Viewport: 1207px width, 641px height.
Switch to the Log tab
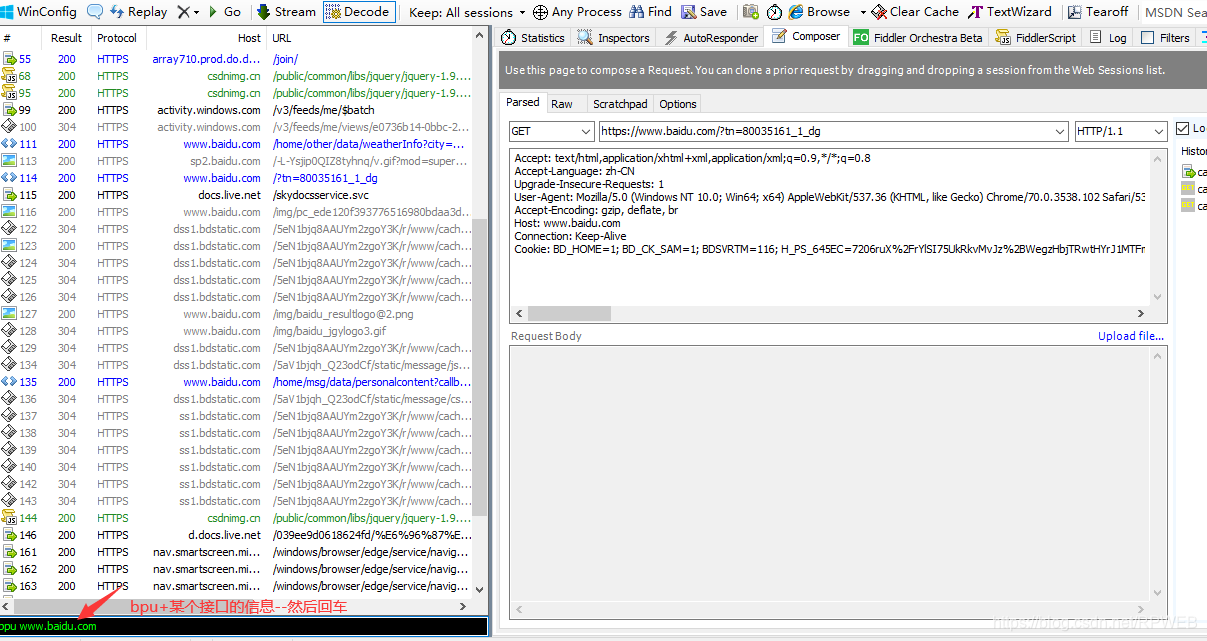click(1108, 37)
